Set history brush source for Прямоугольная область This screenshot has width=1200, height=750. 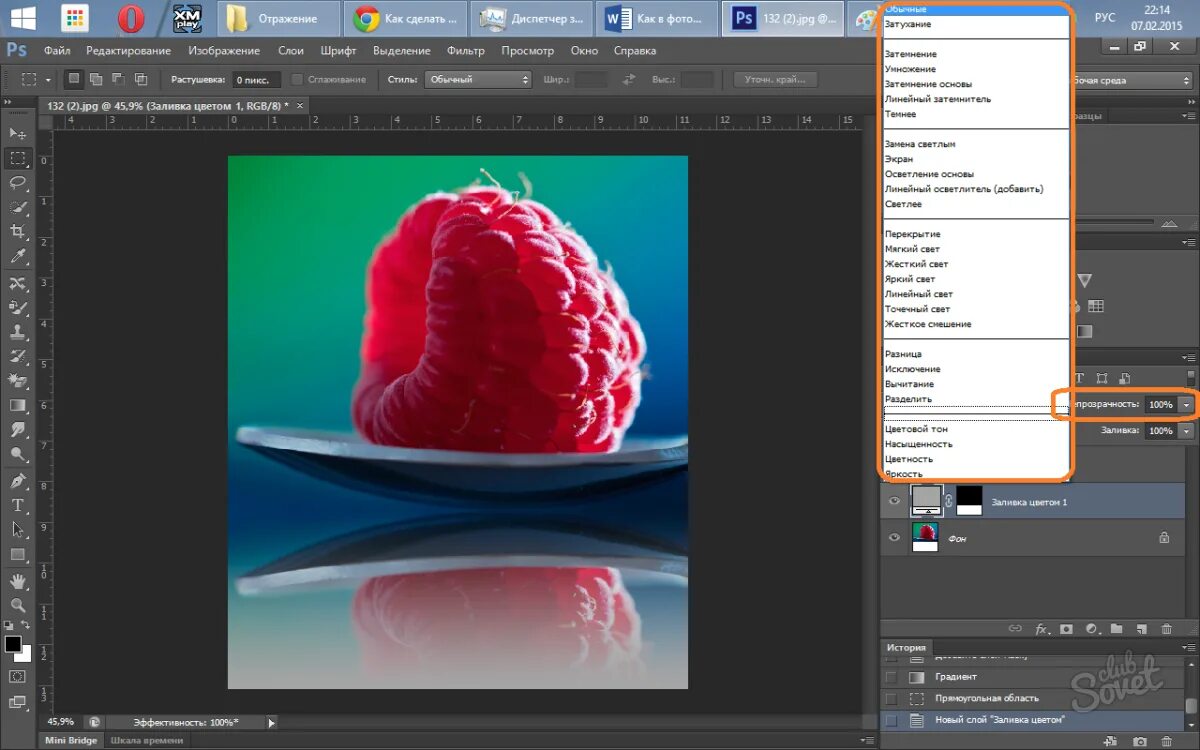pyautogui.click(x=891, y=698)
